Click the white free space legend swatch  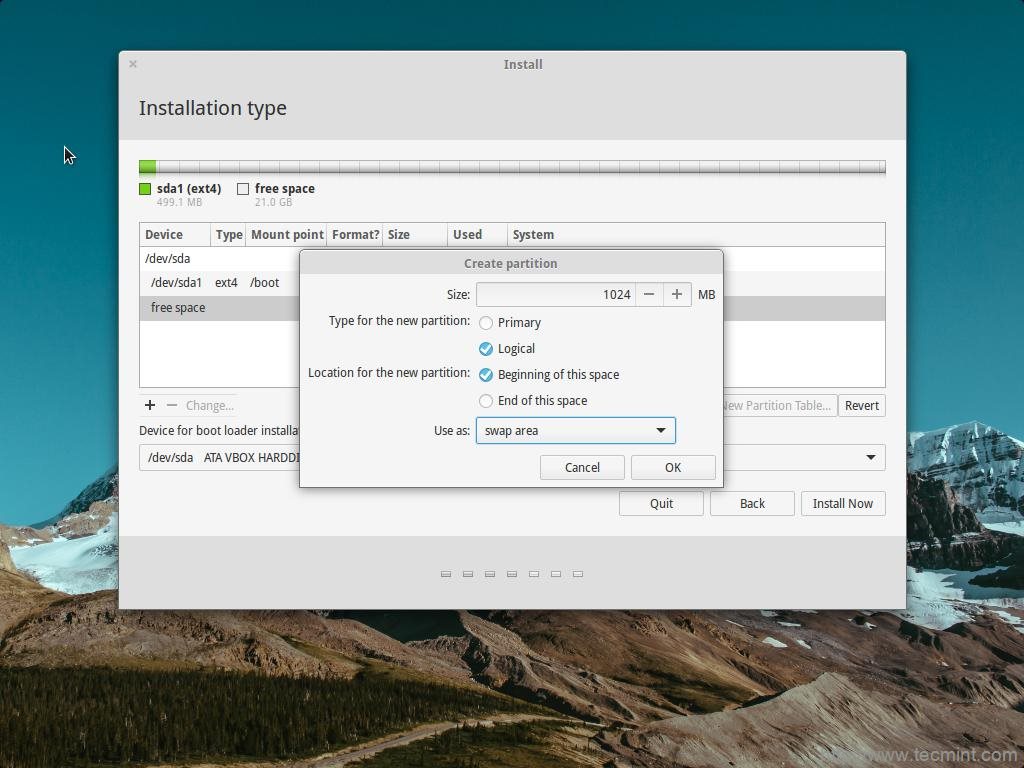243,189
